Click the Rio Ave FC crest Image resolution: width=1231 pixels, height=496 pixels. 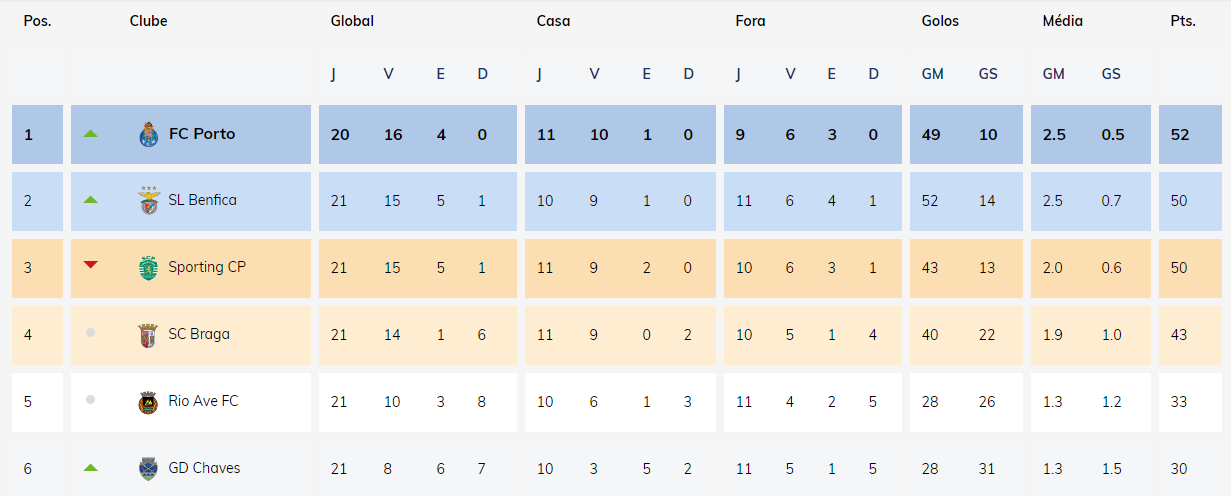(x=148, y=402)
